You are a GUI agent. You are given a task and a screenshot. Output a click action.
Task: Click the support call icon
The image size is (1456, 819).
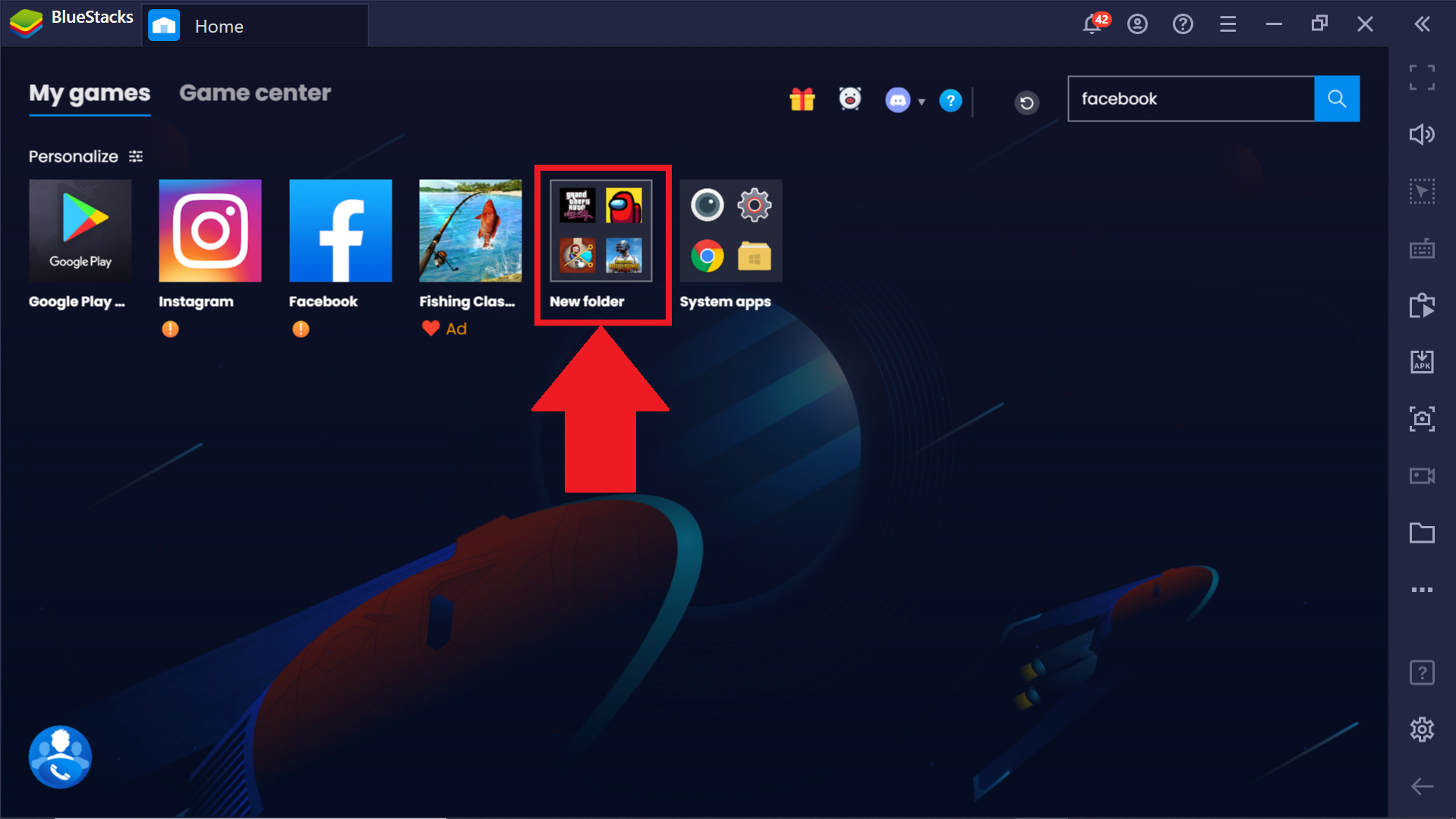coord(60,757)
